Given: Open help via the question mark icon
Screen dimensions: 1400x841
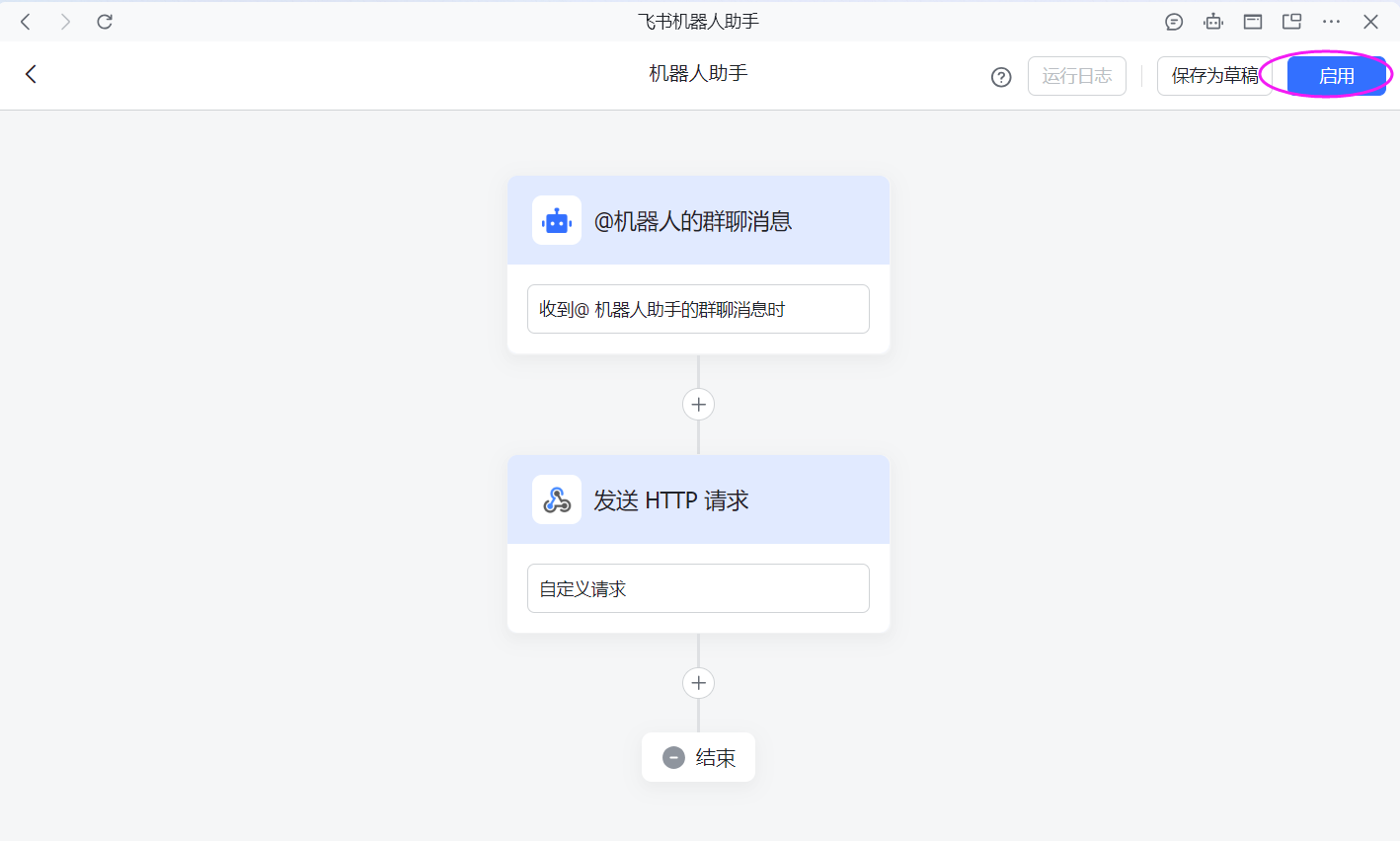Looking at the screenshot, I should tap(1001, 77).
